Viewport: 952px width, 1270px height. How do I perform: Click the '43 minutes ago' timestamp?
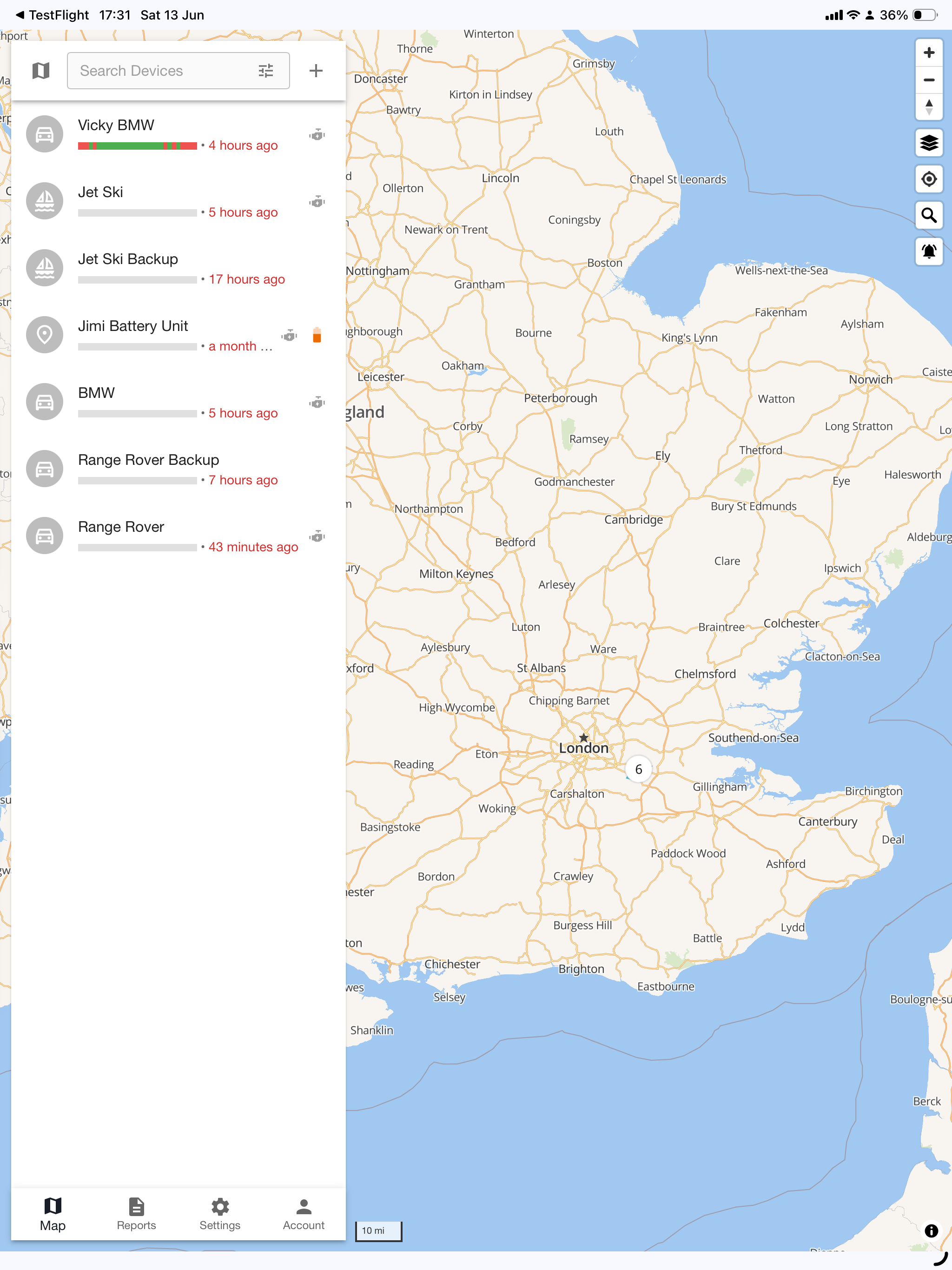[x=253, y=547]
